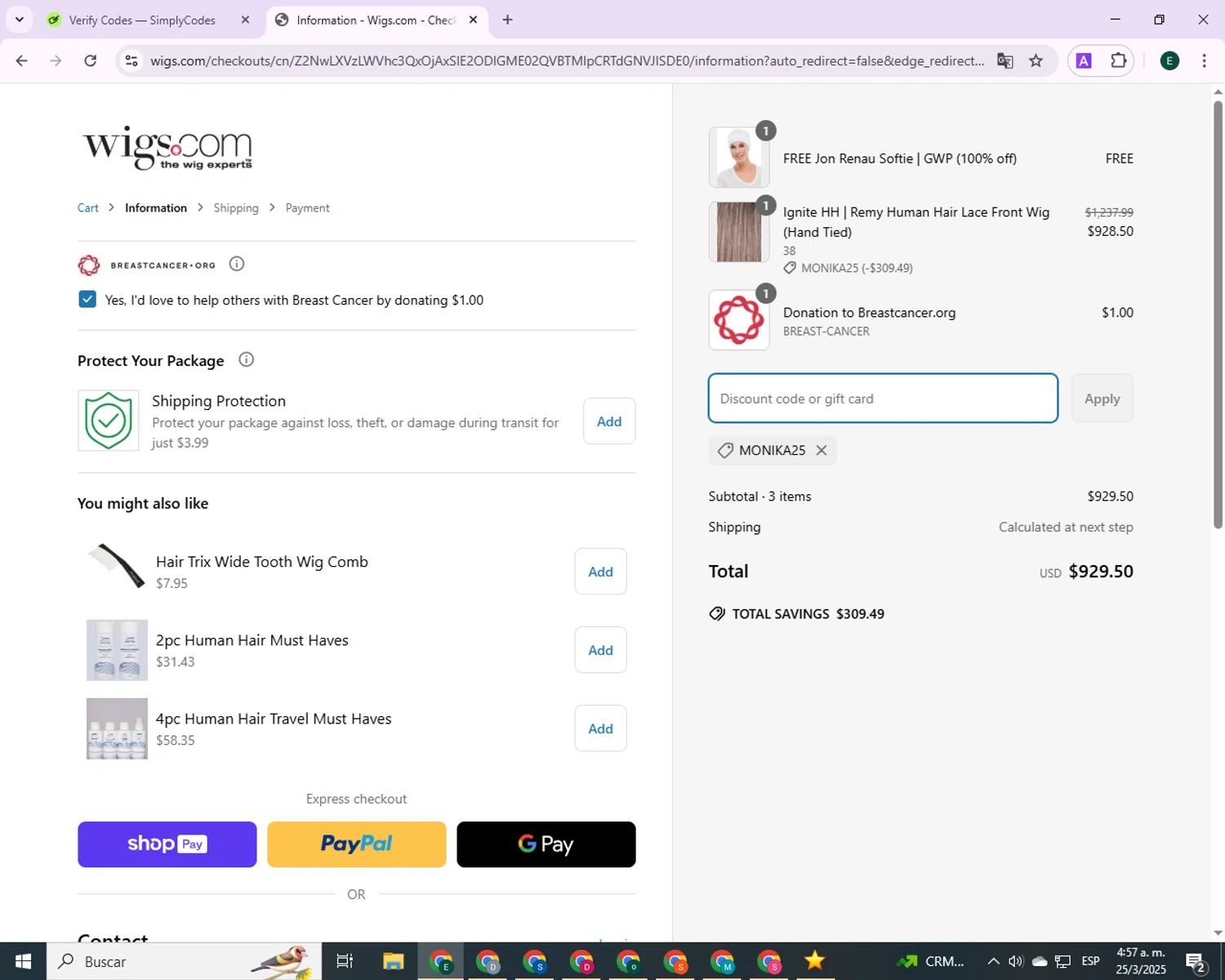
Task: Click the Ignite HH wig product thumbnail
Action: 739,232
